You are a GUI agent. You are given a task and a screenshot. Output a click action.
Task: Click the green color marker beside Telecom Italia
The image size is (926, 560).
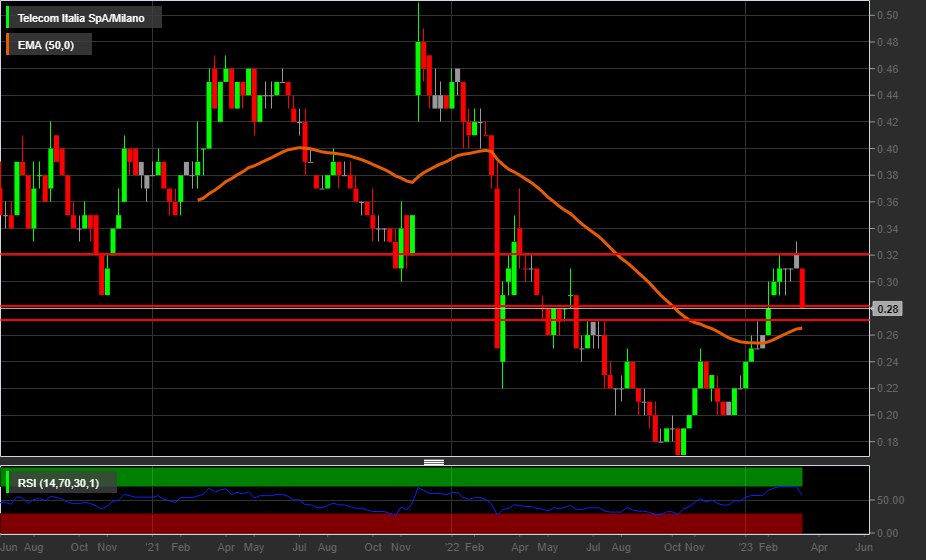(7, 18)
